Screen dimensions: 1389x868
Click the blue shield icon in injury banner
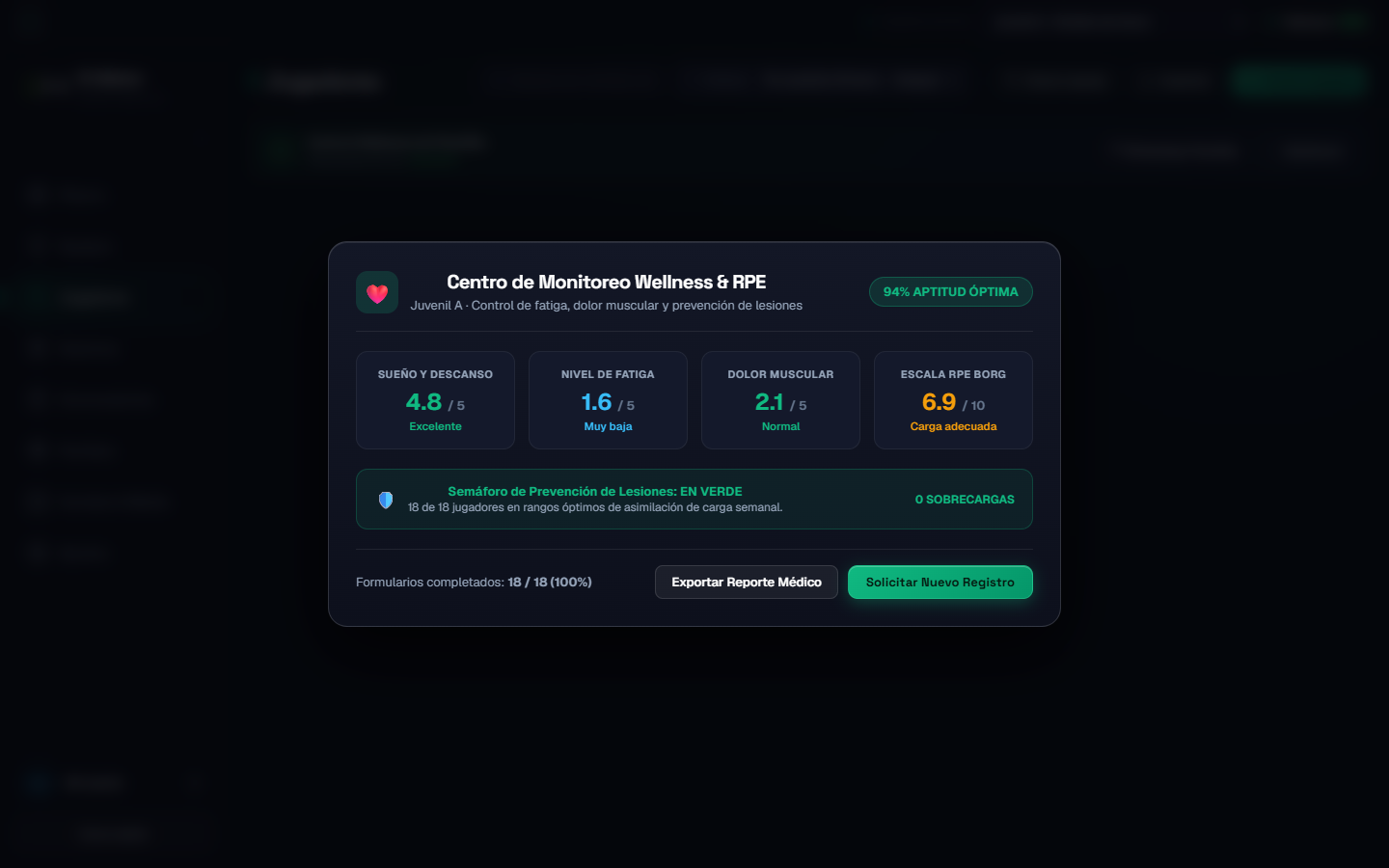pos(386,500)
